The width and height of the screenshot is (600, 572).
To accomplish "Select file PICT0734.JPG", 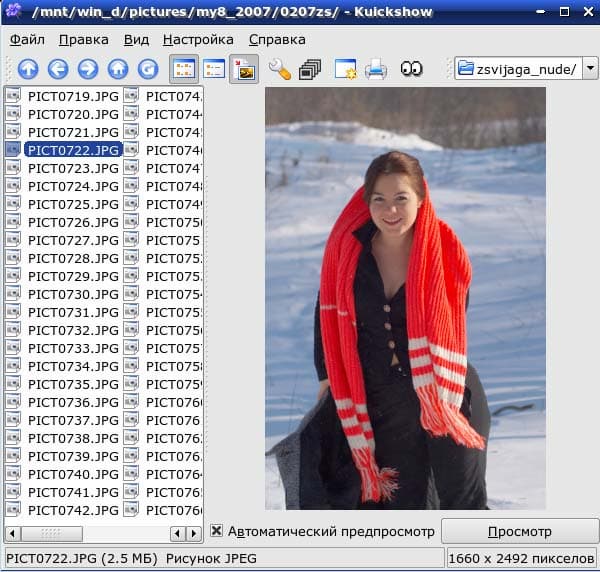I will 73,366.
